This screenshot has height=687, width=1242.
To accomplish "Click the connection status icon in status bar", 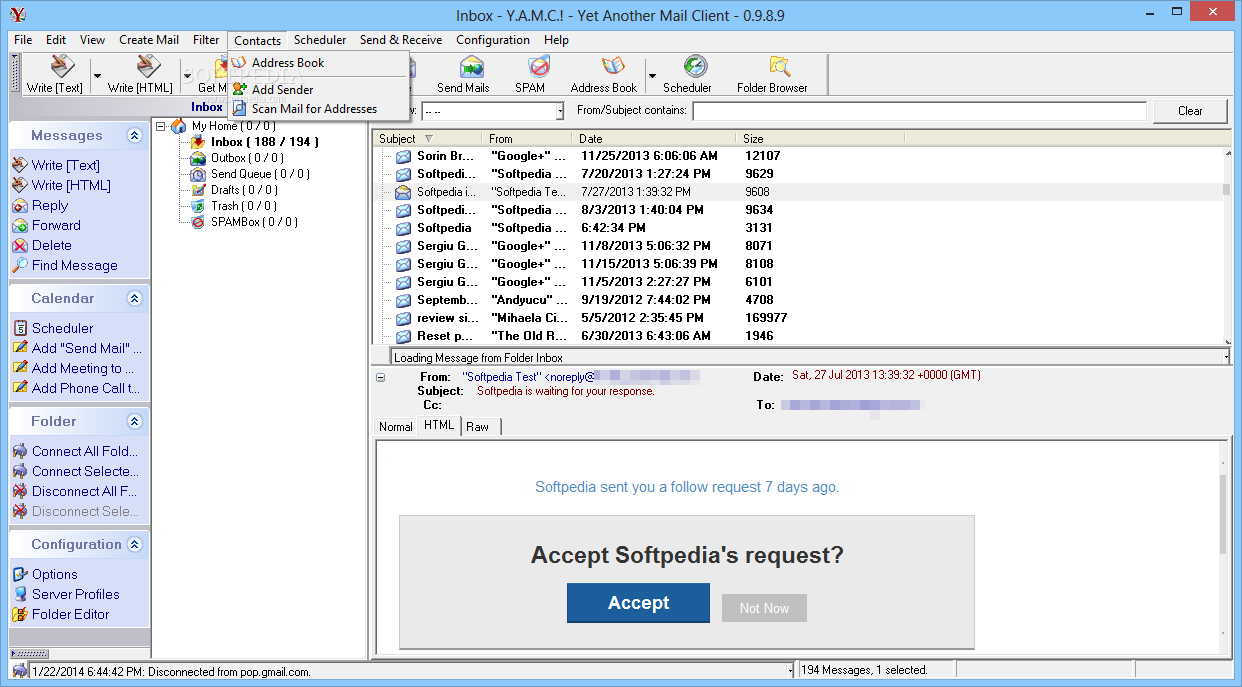I will tap(20, 671).
